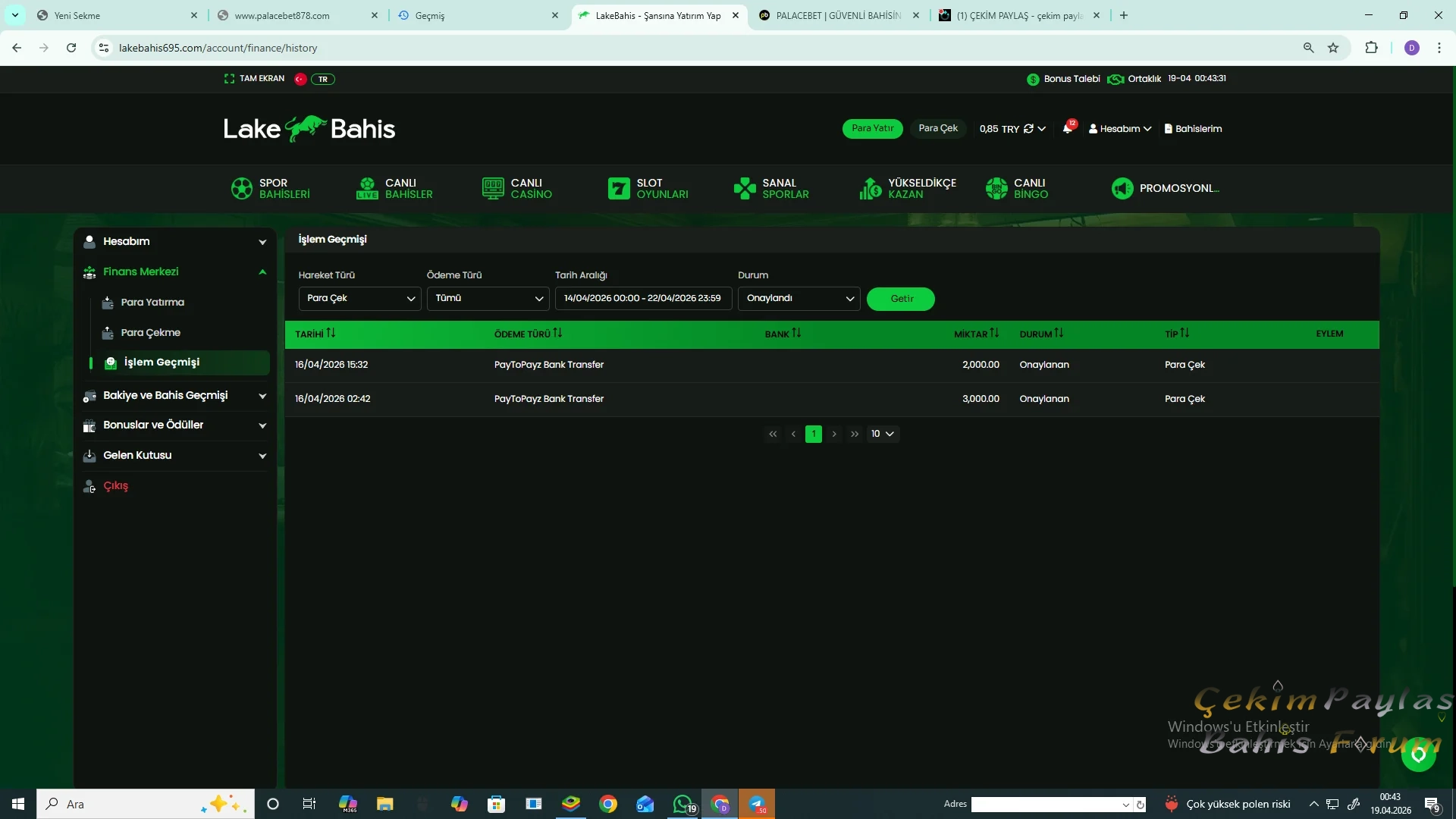Open Telegram from the taskbar

[757, 804]
